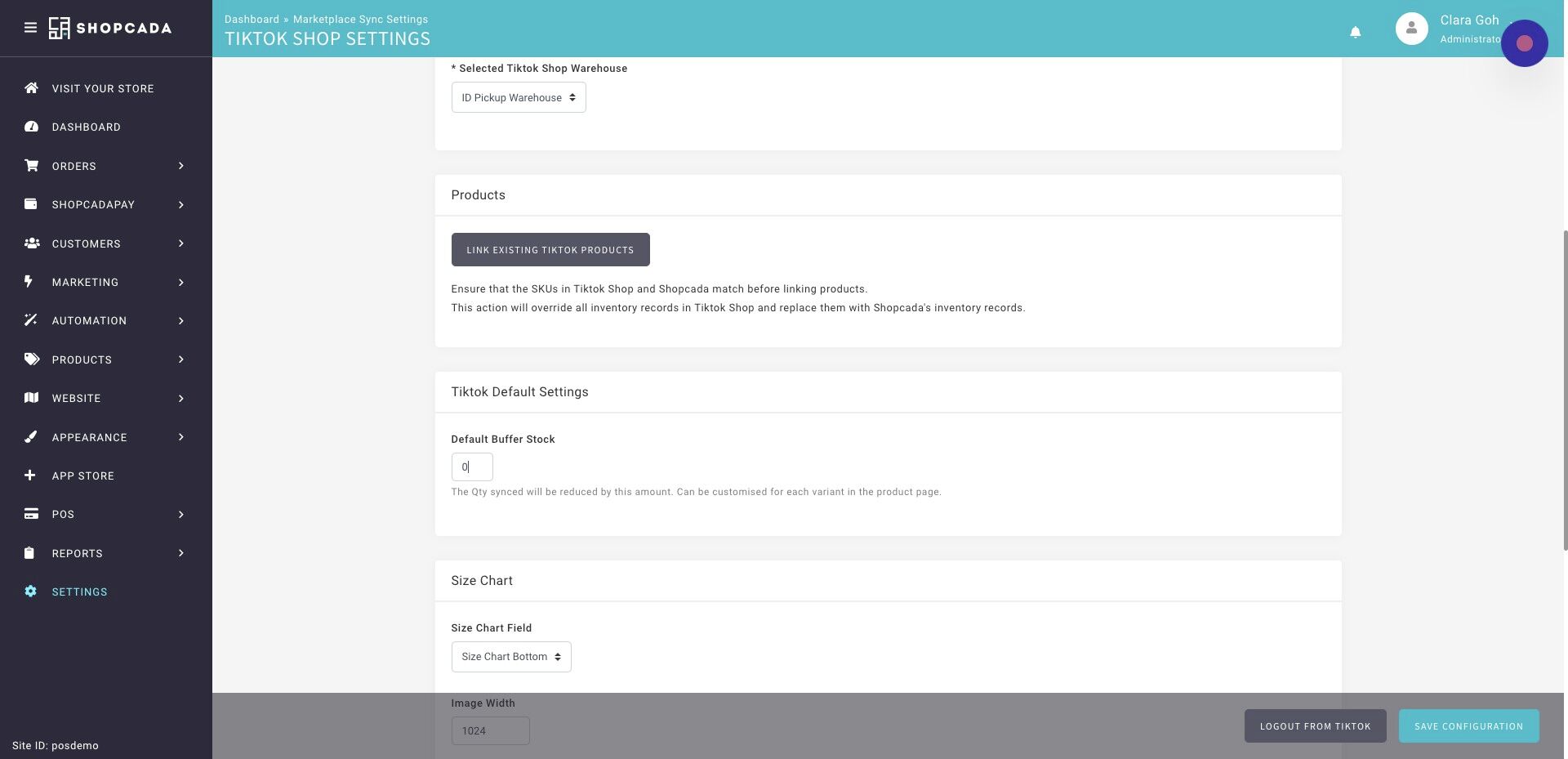This screenshot has height=759, width=1568.
Task: Open the Marketing menu item
Action: [x=85, y=282]
